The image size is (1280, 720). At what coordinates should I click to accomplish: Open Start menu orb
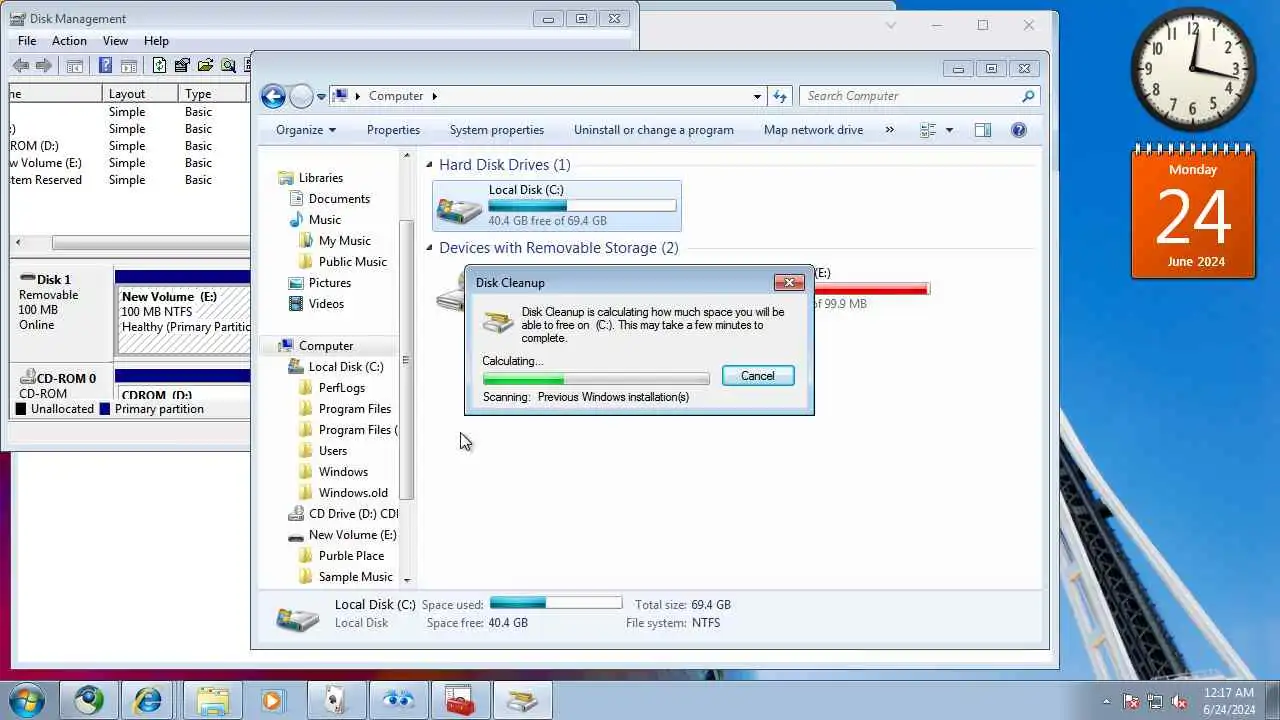coord(27,700)
